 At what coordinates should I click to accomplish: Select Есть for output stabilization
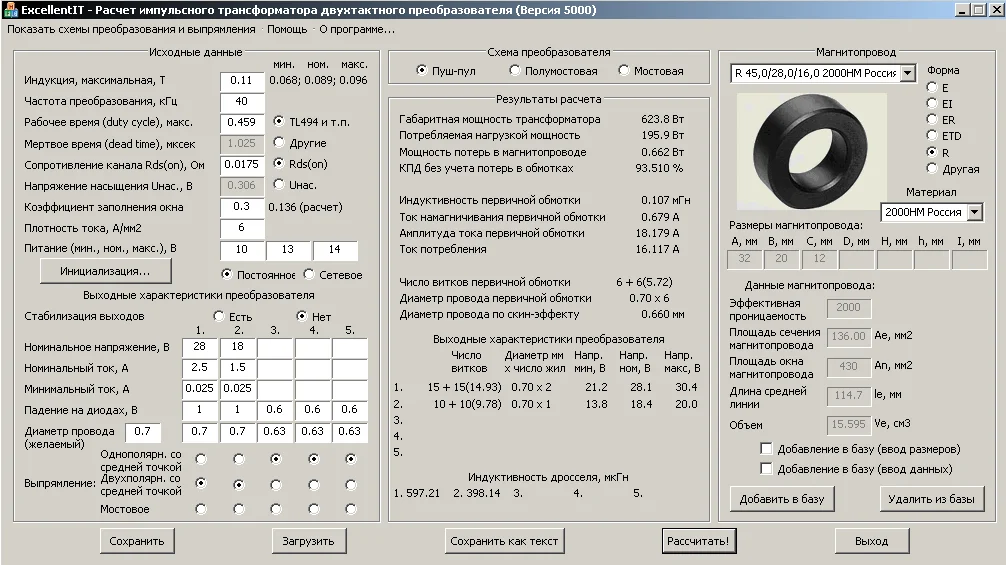[219, 316]
